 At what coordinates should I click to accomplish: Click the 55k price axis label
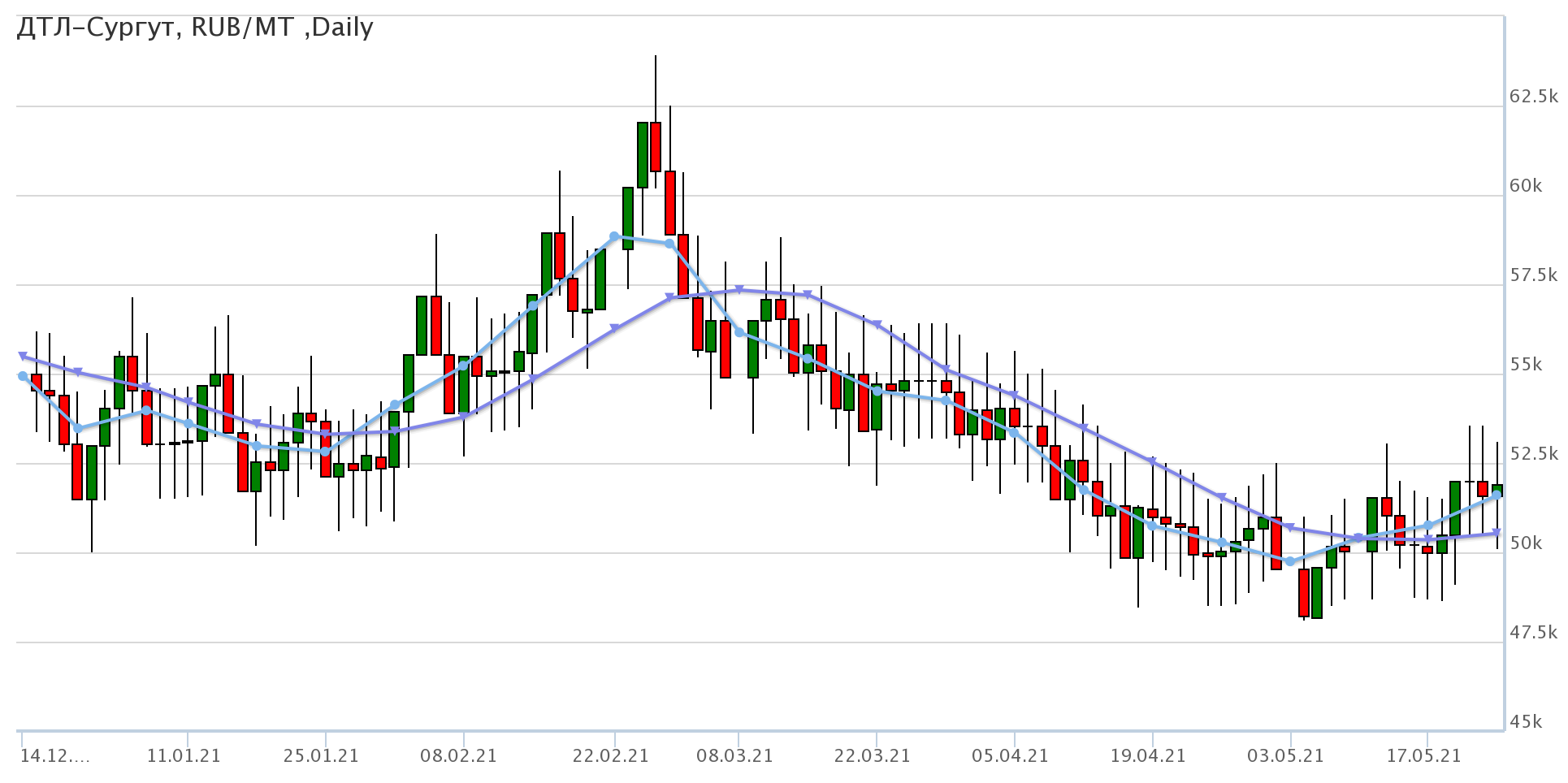[x=1525, y=365]
